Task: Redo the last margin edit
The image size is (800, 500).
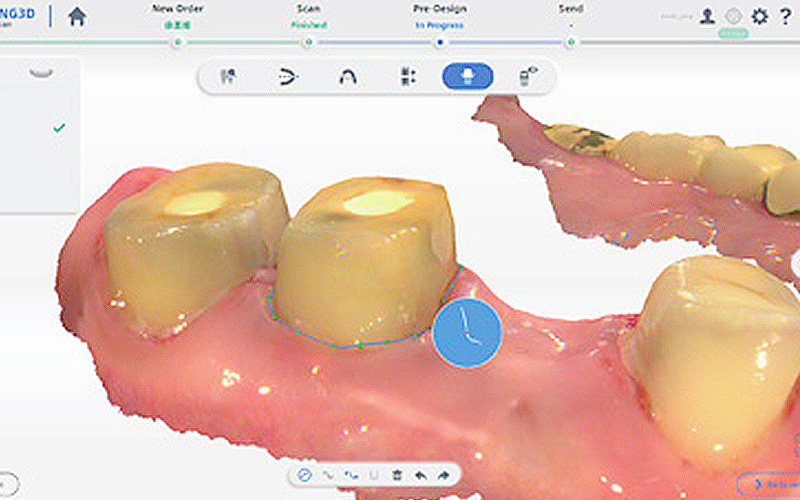Action: pyautogui.click(x=442, y=474)
